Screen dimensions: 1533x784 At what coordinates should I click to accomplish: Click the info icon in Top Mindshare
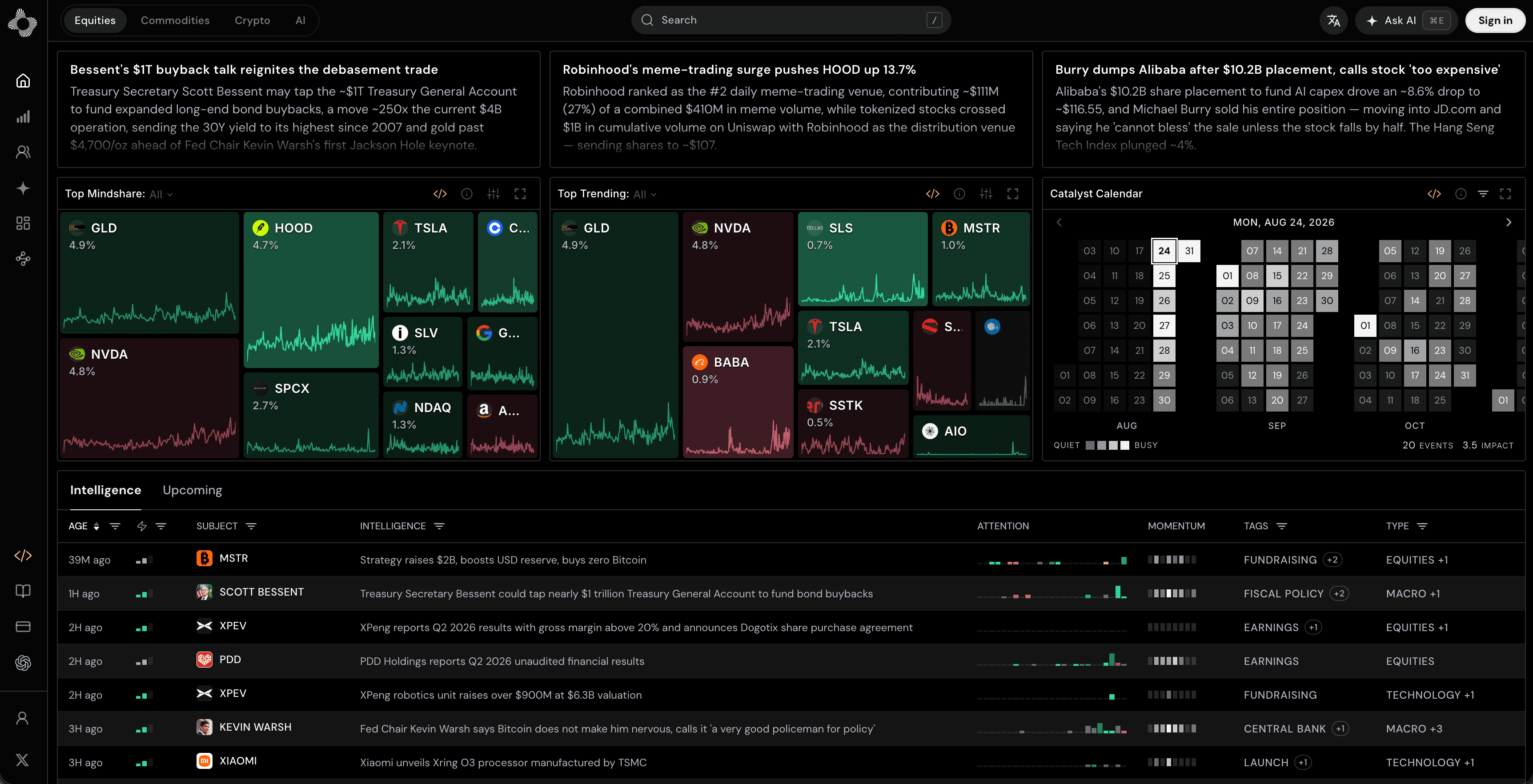pos(466,194)
